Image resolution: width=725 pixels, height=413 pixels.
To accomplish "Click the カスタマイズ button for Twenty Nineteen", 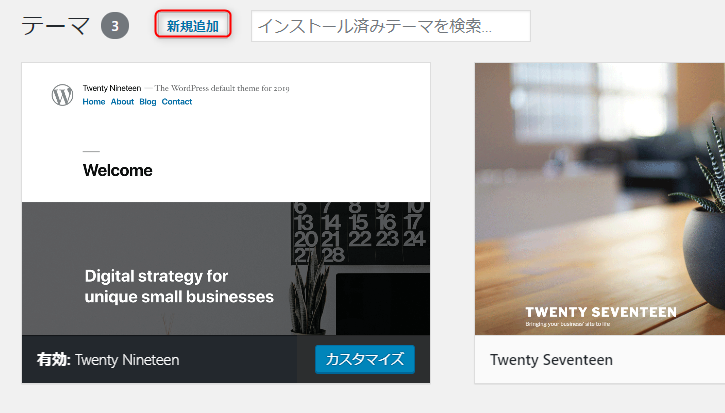I will tap(365, 359).
